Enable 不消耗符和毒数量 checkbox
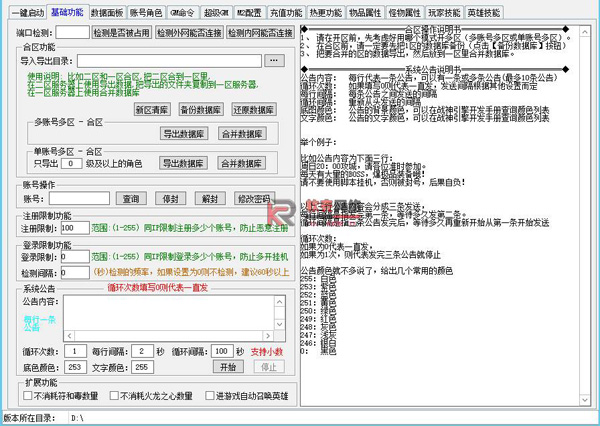600x426 pixels. [28, 395]
